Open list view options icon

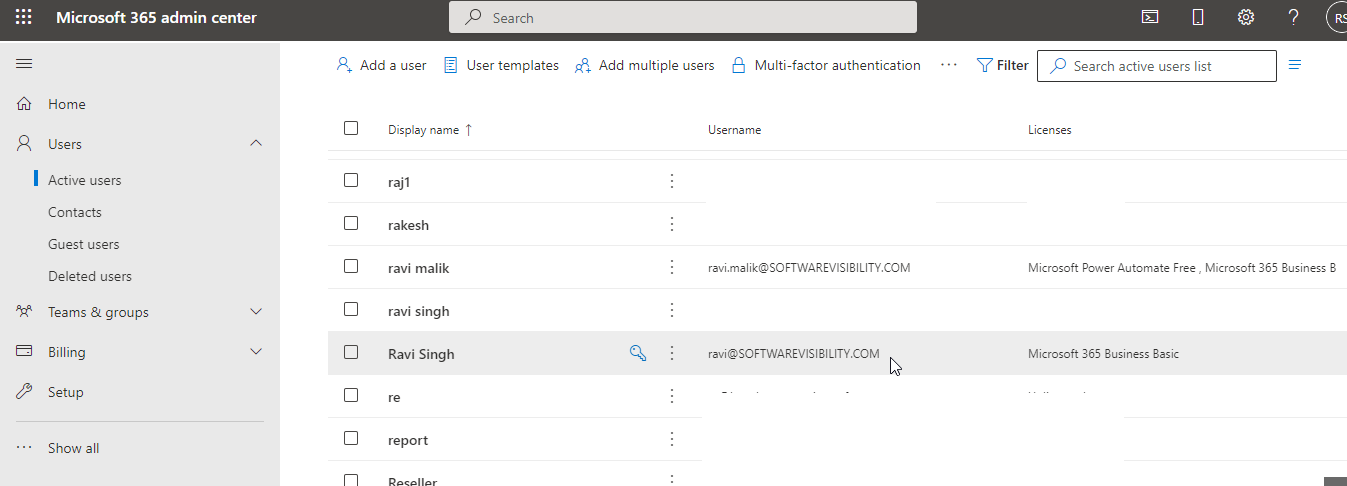click(1295, 65)
